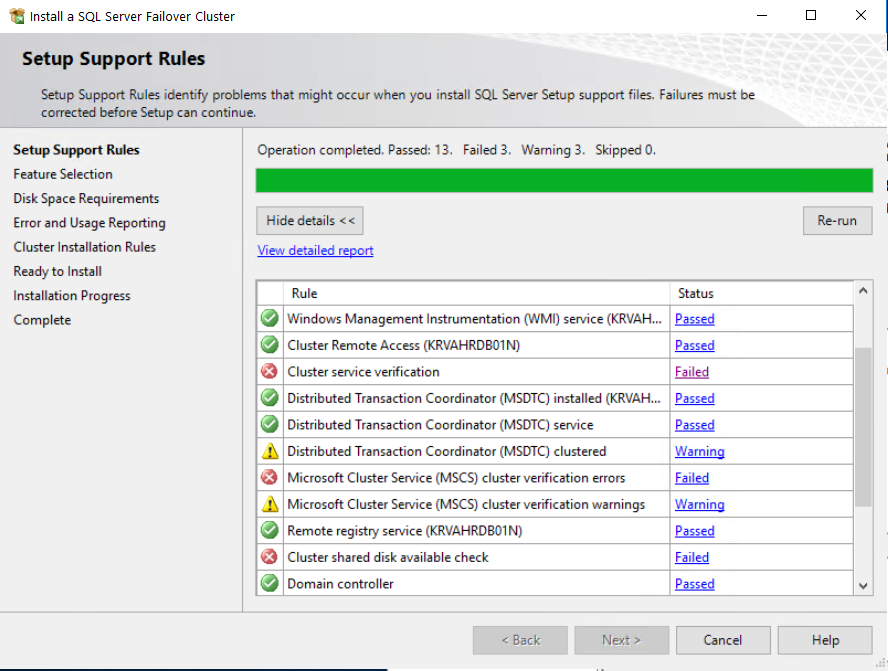Click the rules list scroll up arrow

tap(863, 291)
